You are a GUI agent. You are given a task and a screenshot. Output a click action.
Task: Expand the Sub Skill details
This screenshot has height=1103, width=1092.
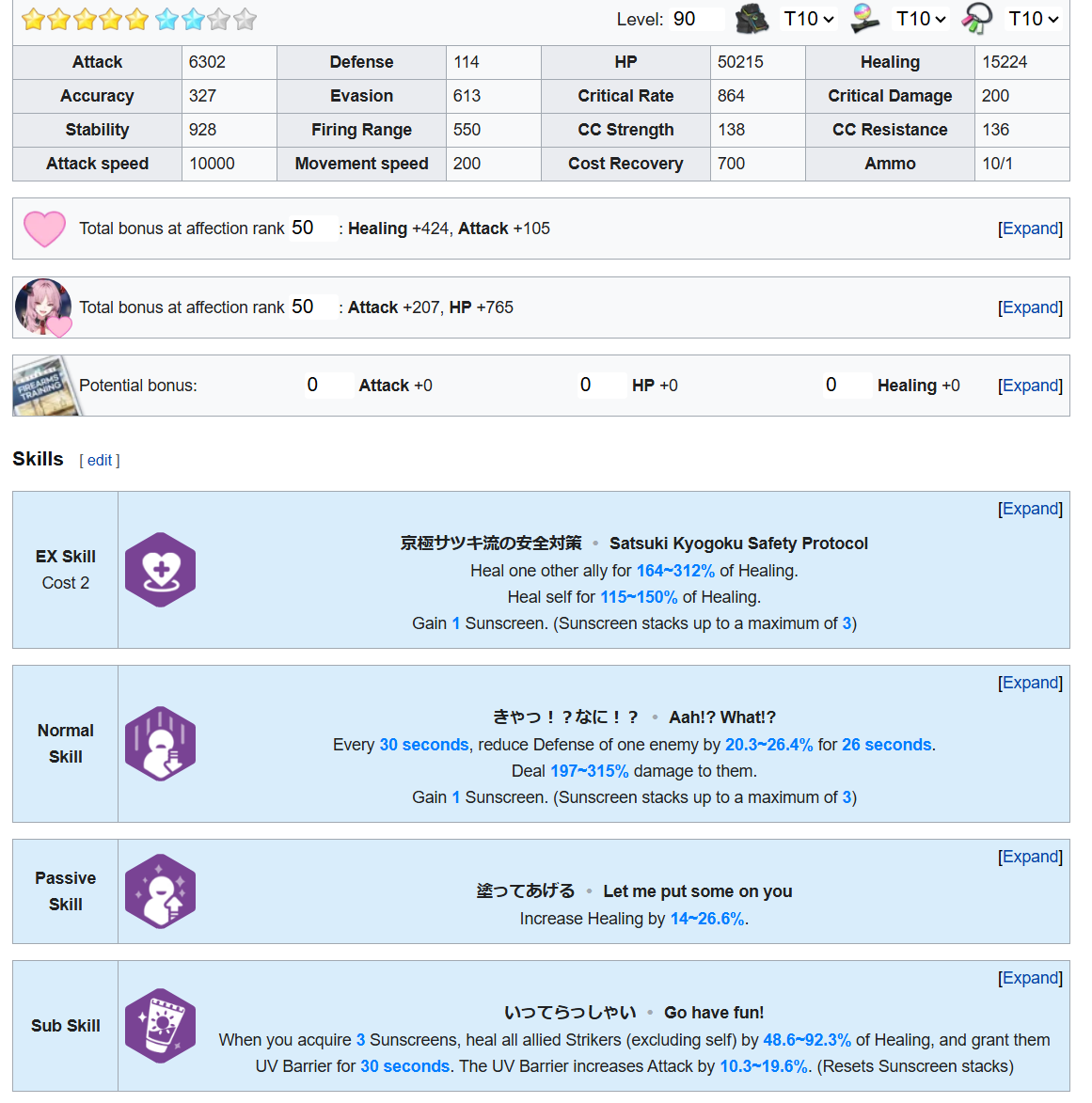point(1030,978)
